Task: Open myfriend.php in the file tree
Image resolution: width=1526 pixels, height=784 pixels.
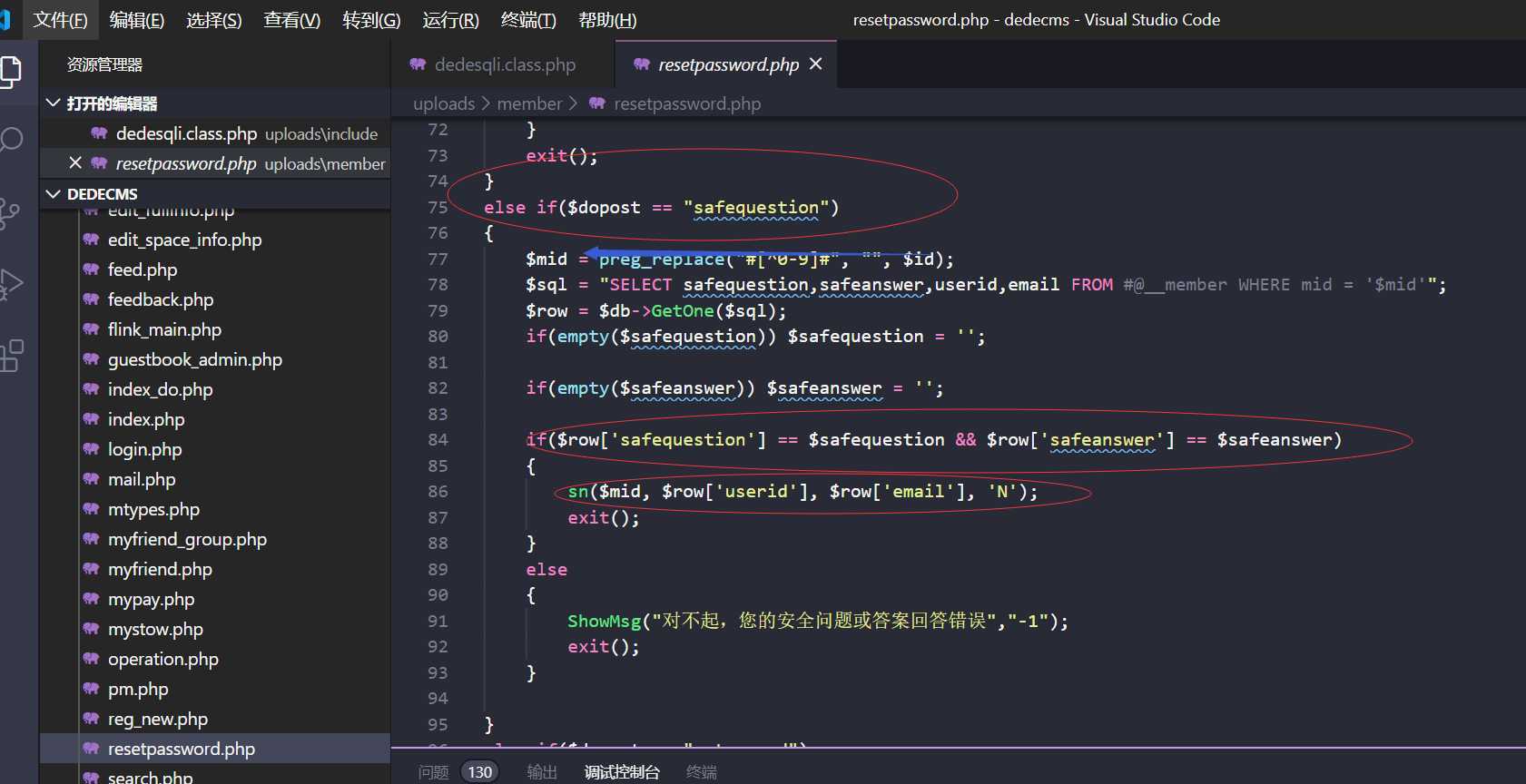Action: [215, 569]
